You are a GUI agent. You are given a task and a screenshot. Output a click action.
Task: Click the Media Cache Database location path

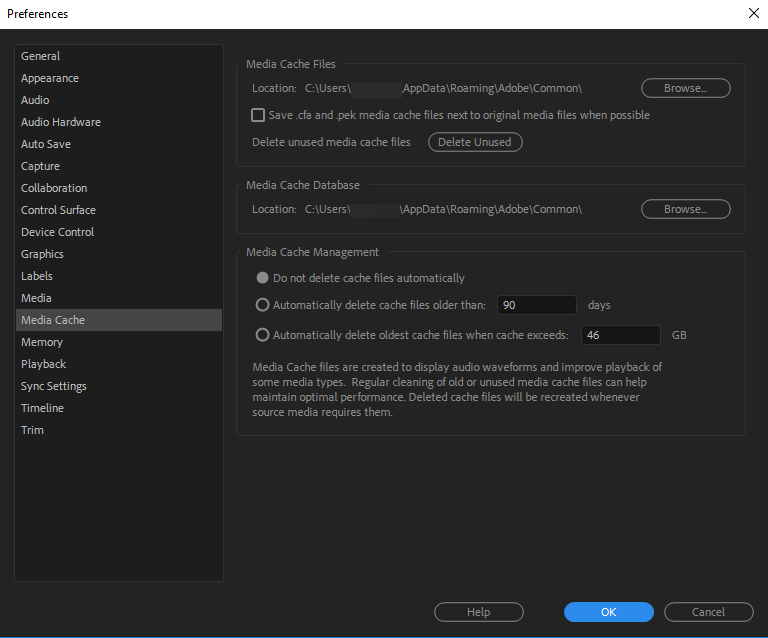pyautogui.click(x=443, y=209)
